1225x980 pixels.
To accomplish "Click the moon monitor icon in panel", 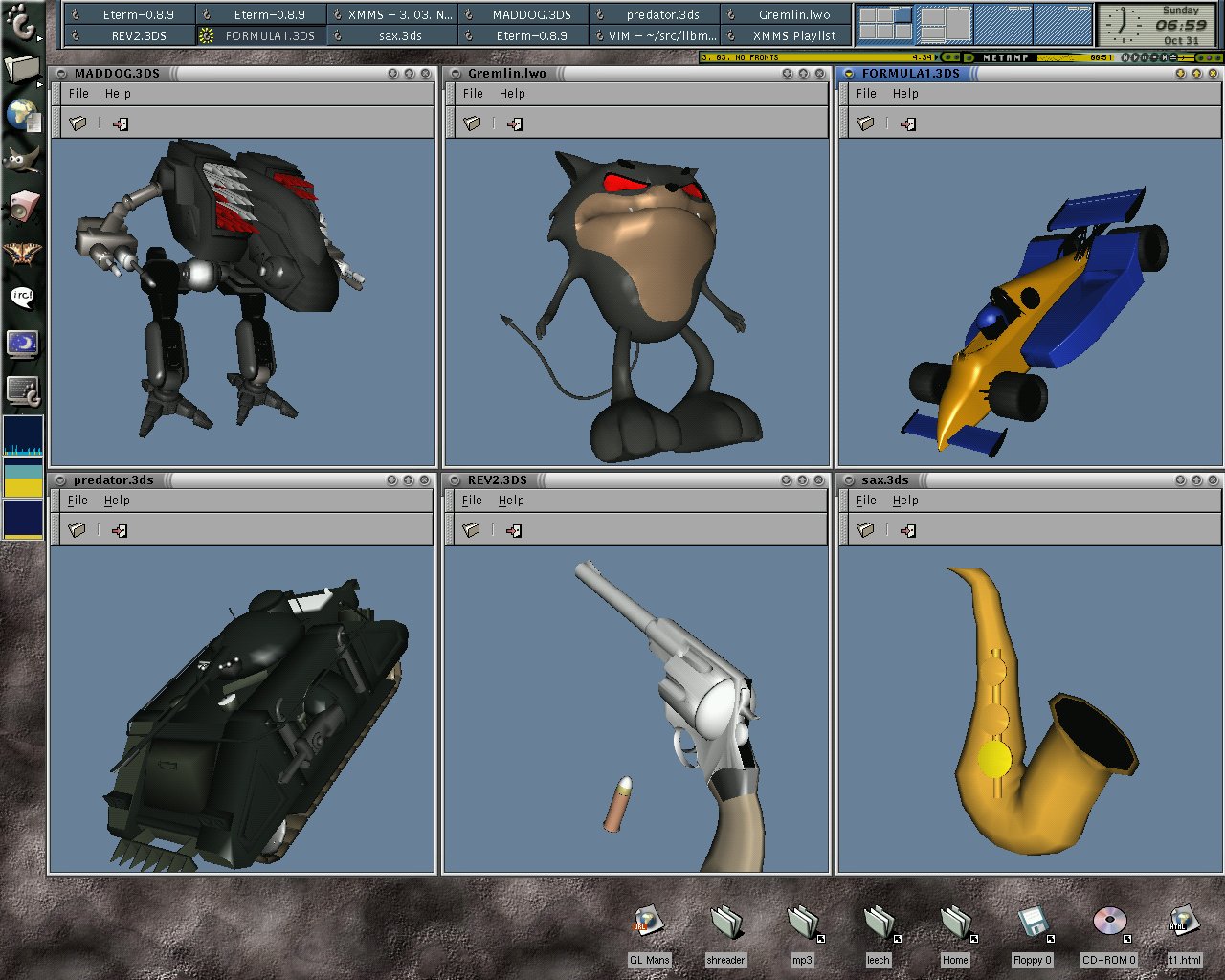I will click(x=22, y=344).
